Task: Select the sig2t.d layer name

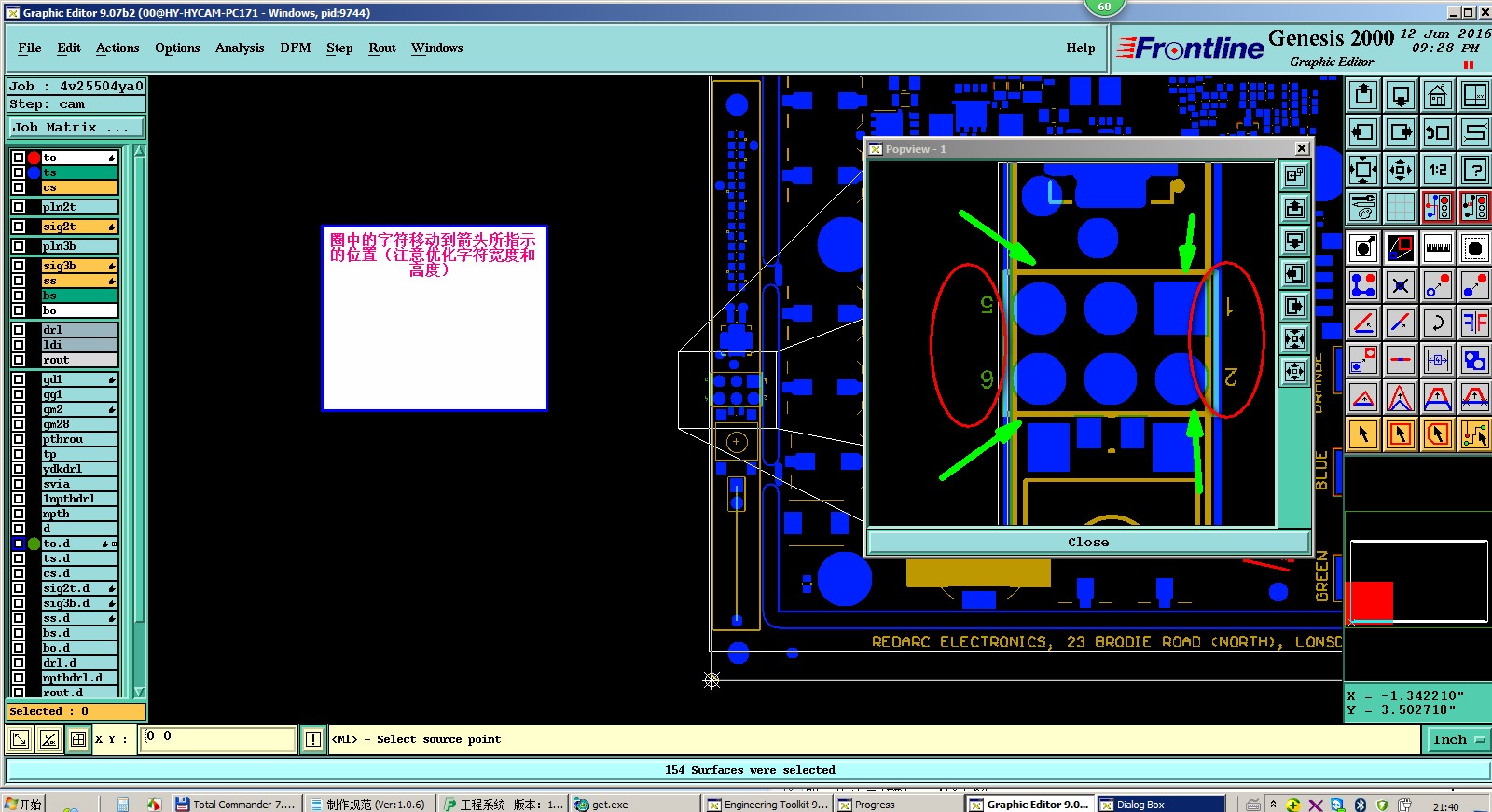Action: tap(80, 588)
